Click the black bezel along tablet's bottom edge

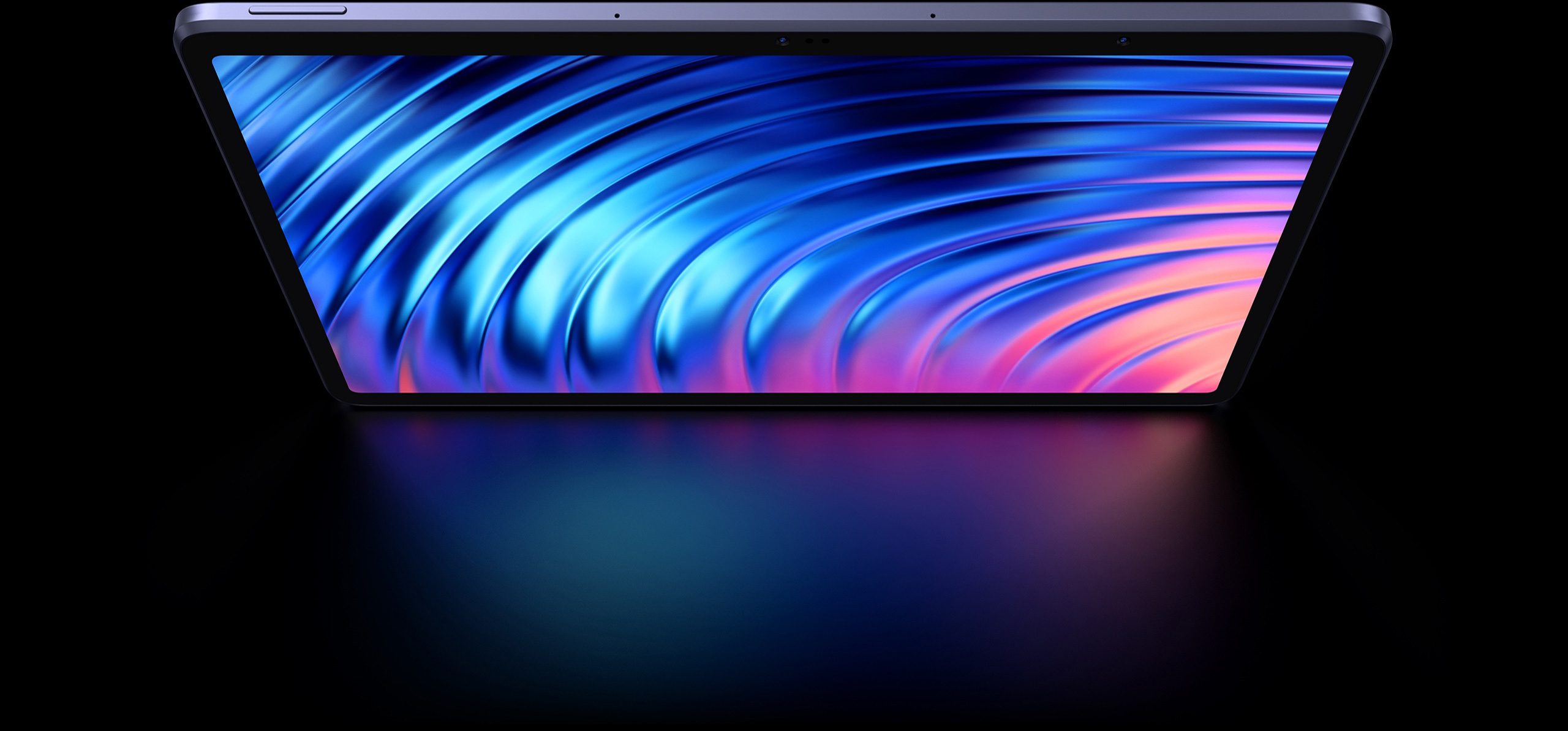[x=784, y=399]
